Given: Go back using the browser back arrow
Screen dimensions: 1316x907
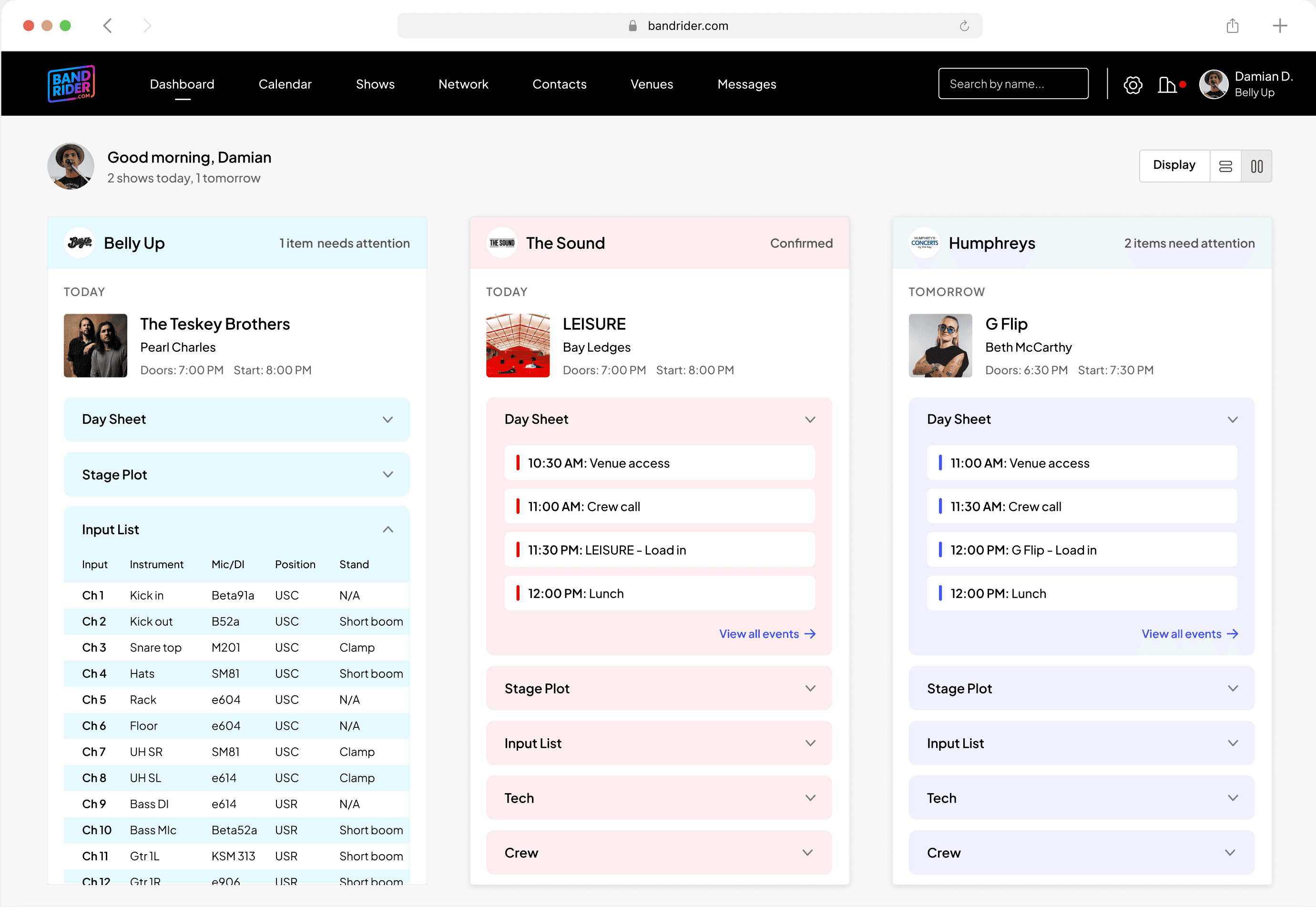Looking at the screenshot, I should (x=107, y=26).
